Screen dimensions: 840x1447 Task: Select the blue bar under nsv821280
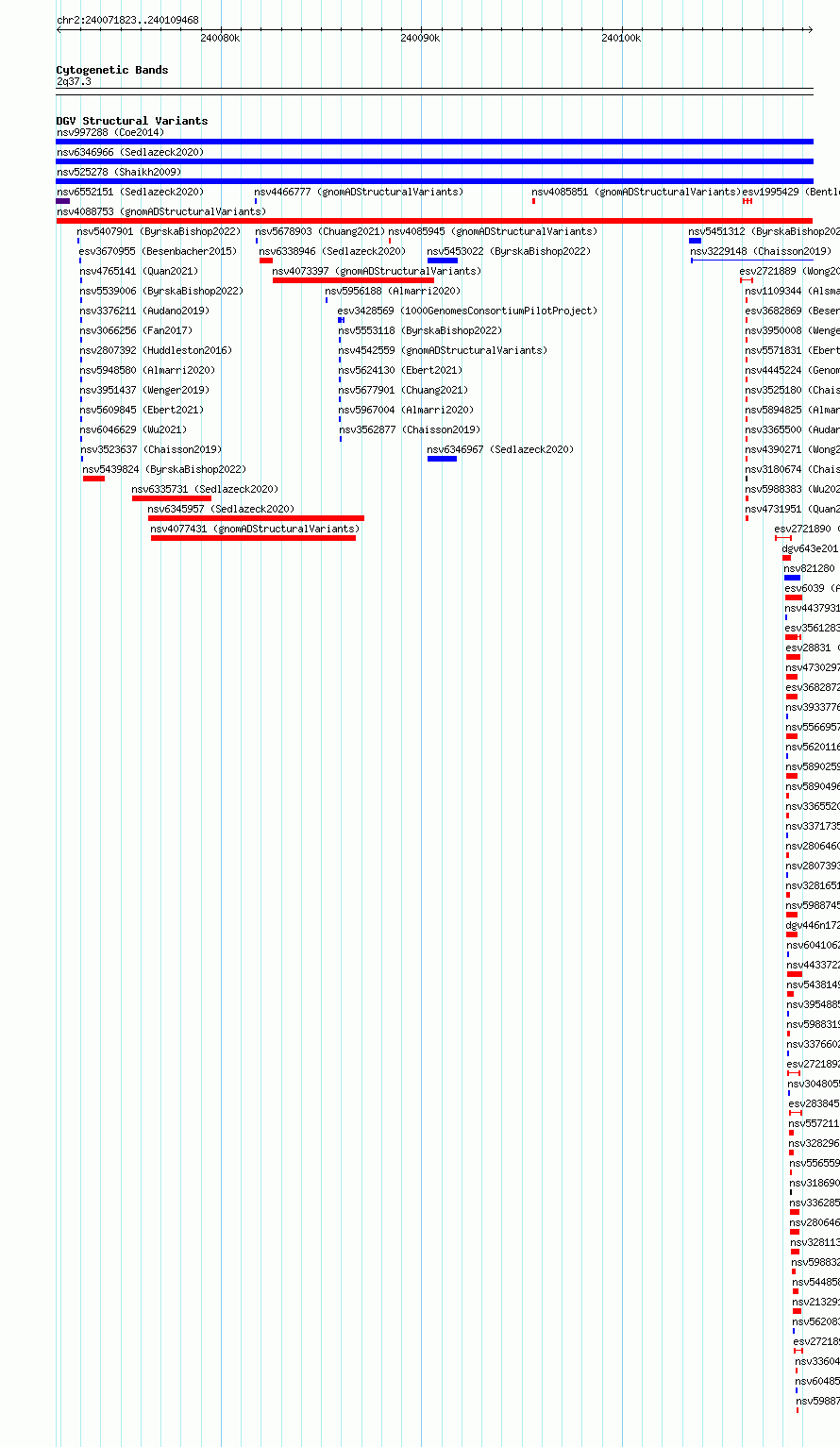click(x=792, y=578)
